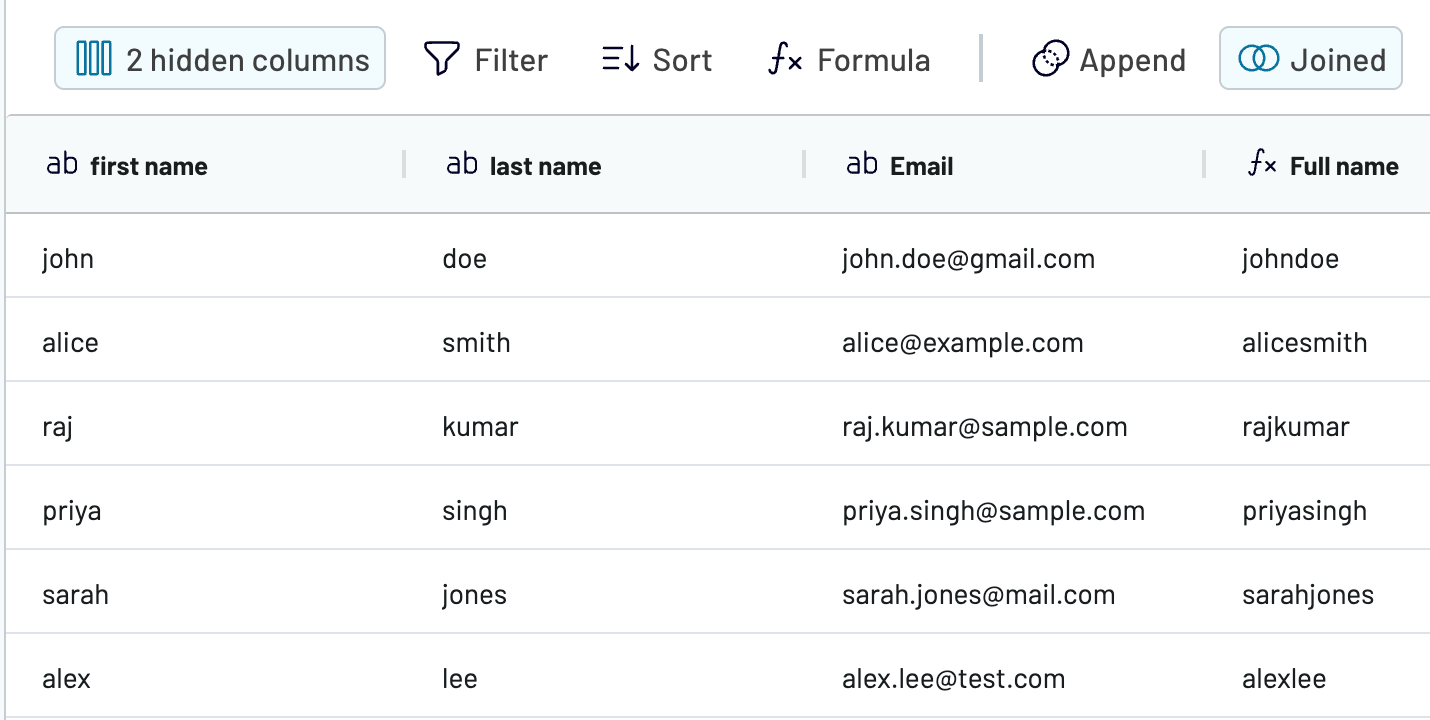Select the Filter menu item
The width and height of the screenshot is (1430, 720).
tap(510, 60)
